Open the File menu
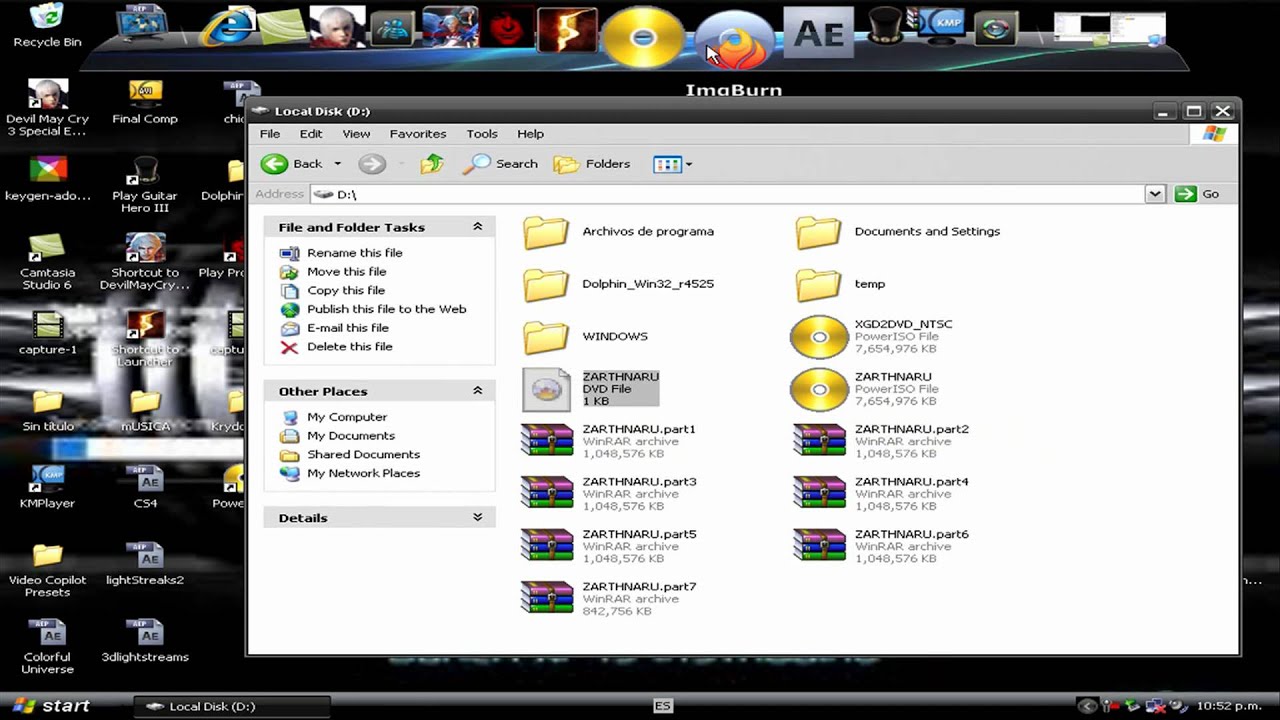This screenshot has height=720, width=1280. [270, 134]
